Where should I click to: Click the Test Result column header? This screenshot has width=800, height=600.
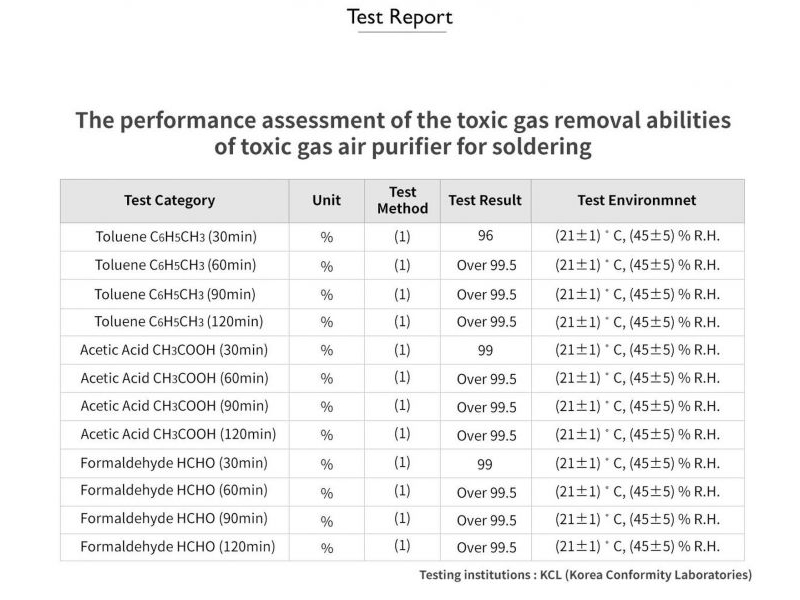485,200
